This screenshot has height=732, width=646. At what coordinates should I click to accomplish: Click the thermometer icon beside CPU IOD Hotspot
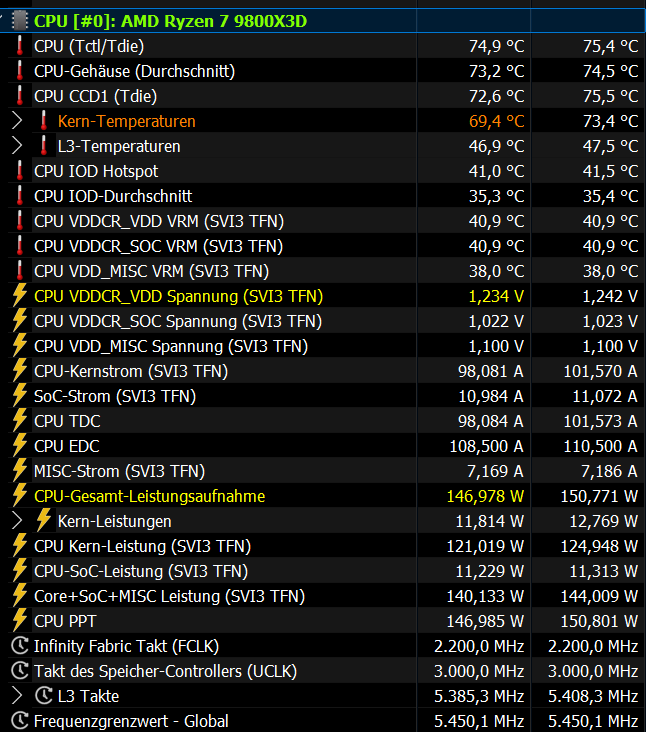pos(19,171)
